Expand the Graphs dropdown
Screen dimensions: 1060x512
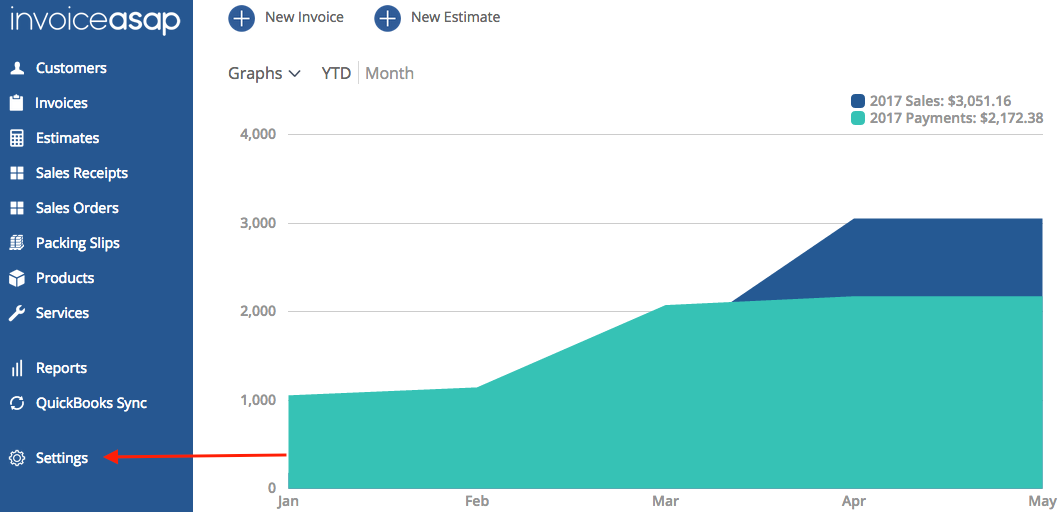[264, 73]
